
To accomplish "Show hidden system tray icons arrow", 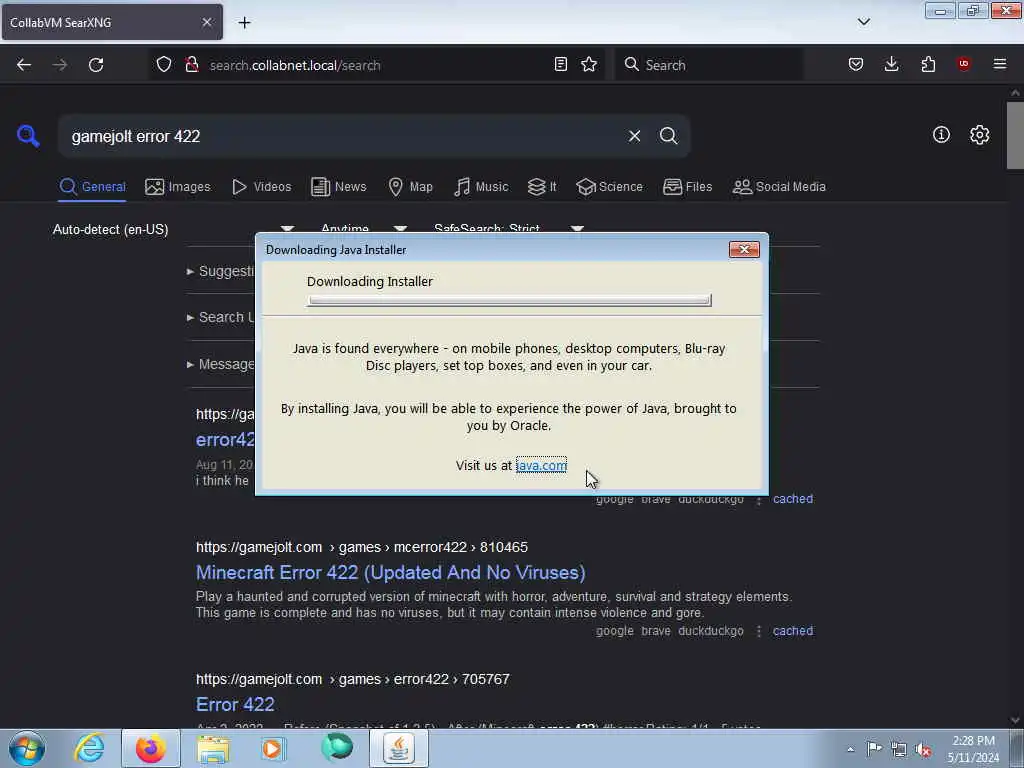I will tap(850, 749).
